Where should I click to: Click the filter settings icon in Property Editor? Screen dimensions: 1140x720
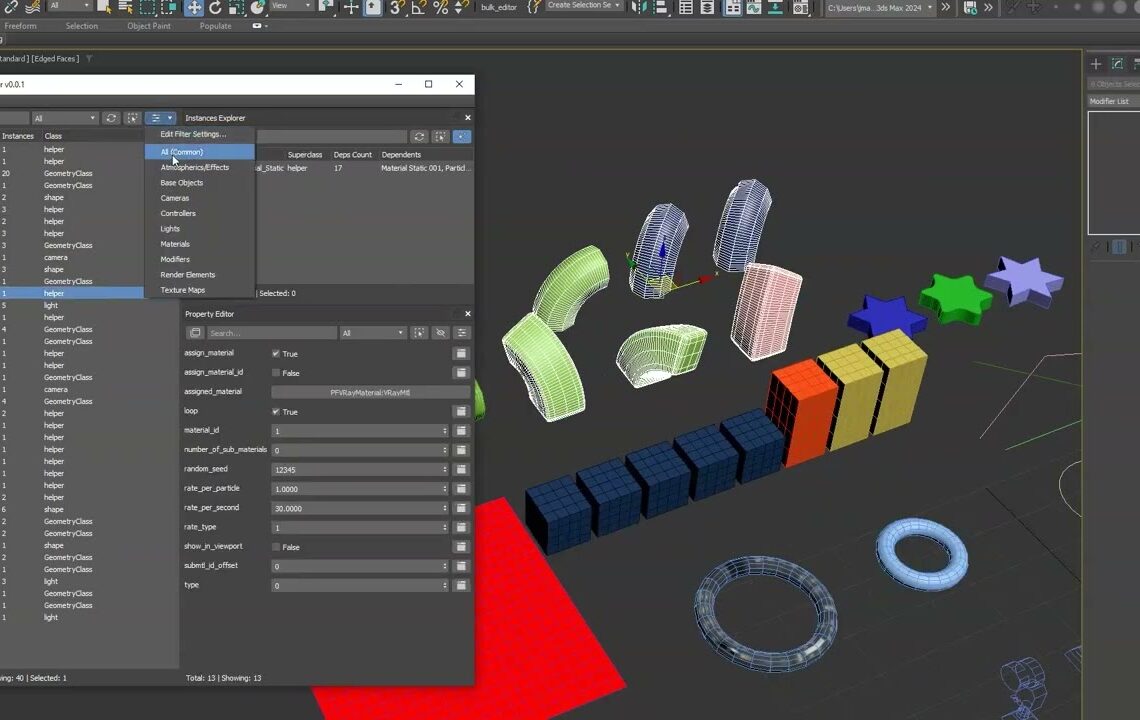(463, 331)
